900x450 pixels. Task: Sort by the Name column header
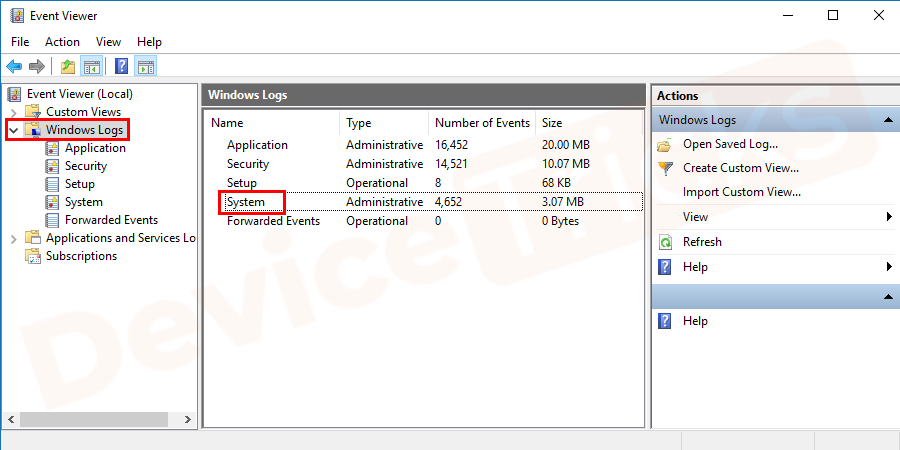pos(272,123)
